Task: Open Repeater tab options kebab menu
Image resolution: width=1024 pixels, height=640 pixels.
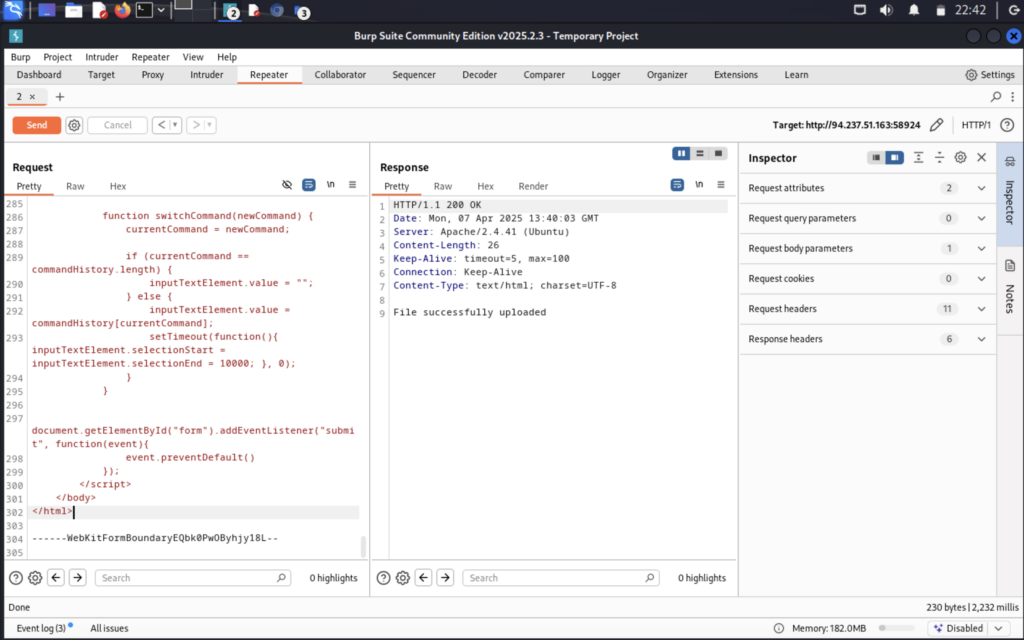Action: coord(1013,97)
